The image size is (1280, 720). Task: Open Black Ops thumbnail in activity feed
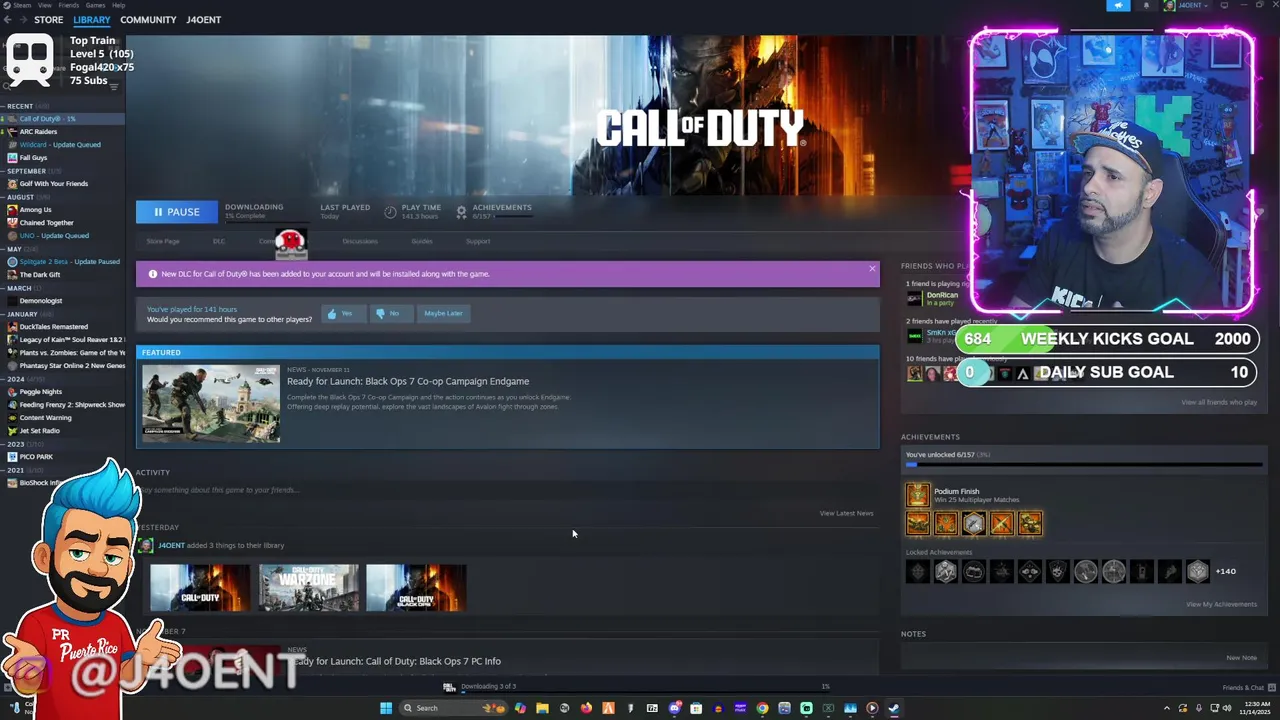pos(416,588)
